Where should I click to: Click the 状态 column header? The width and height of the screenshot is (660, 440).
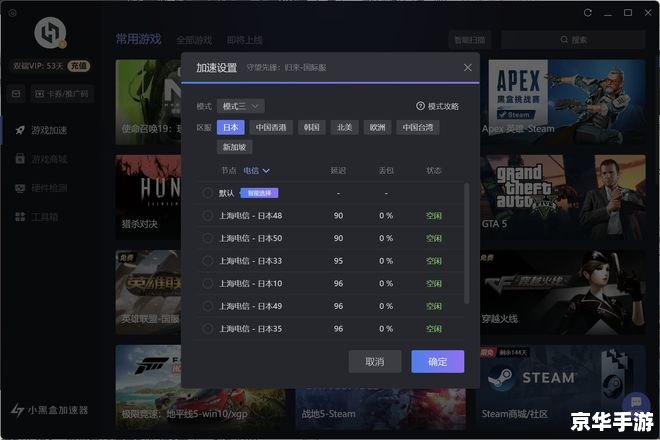(434, 171)
